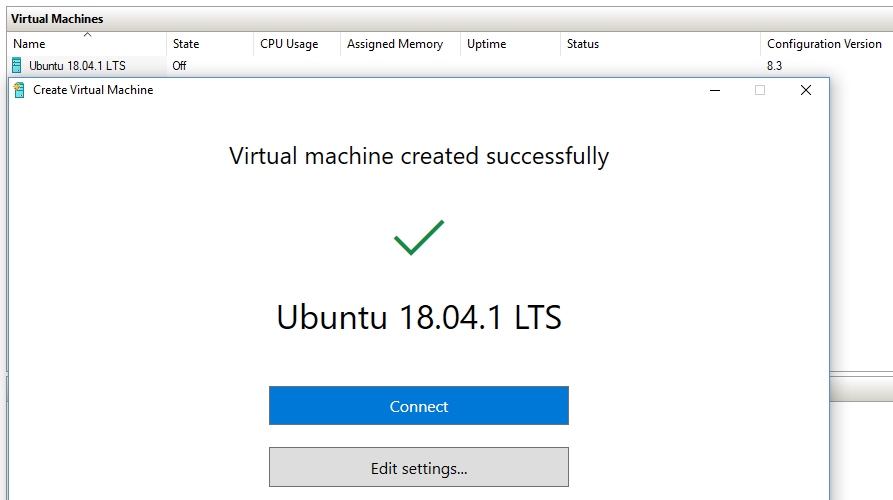The height and width of the screenshot is (500, 893).
Task: Click the Assigned Memory column header
Action: (x=395, y=44)
